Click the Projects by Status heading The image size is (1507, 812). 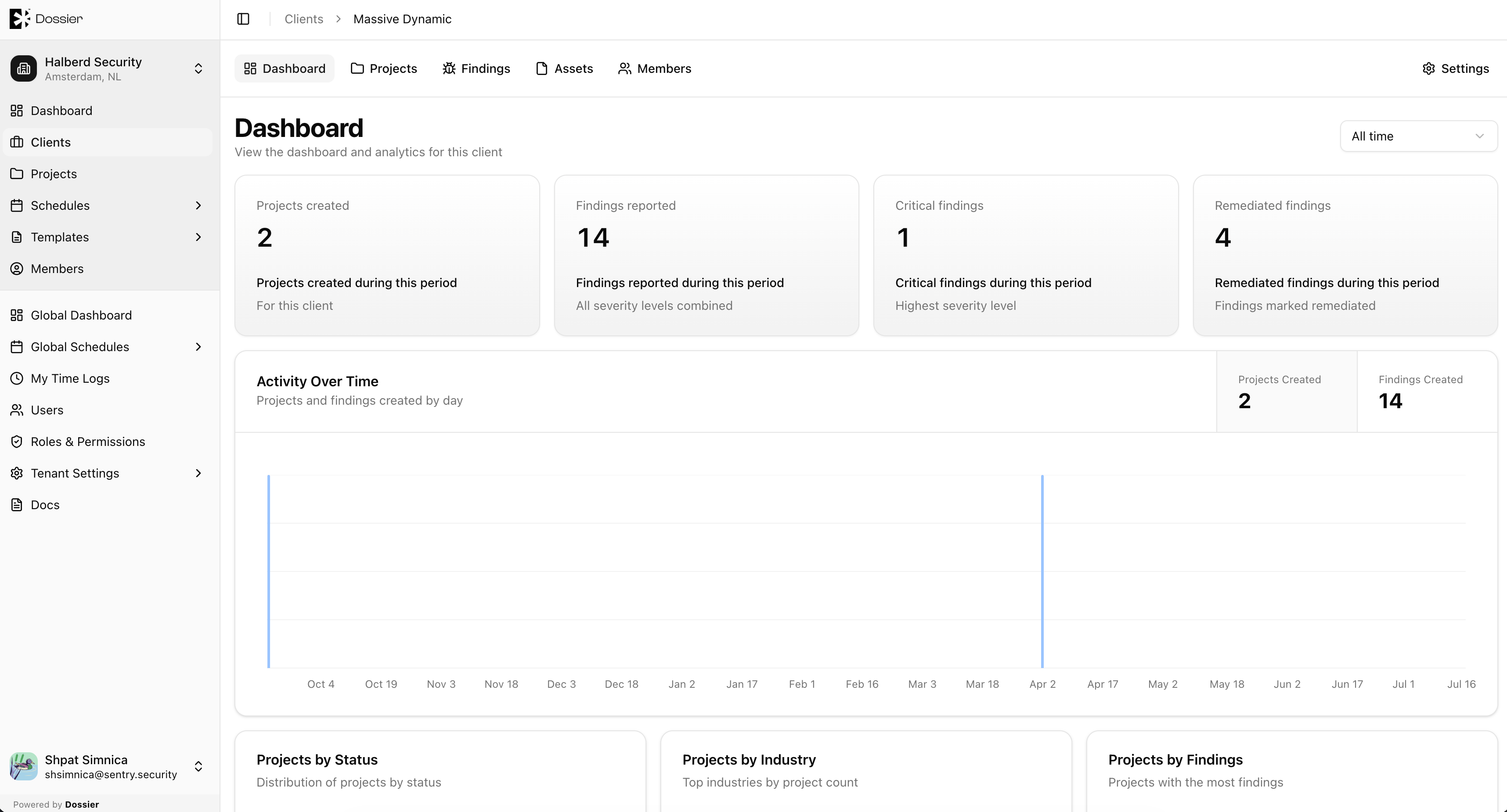317,759
